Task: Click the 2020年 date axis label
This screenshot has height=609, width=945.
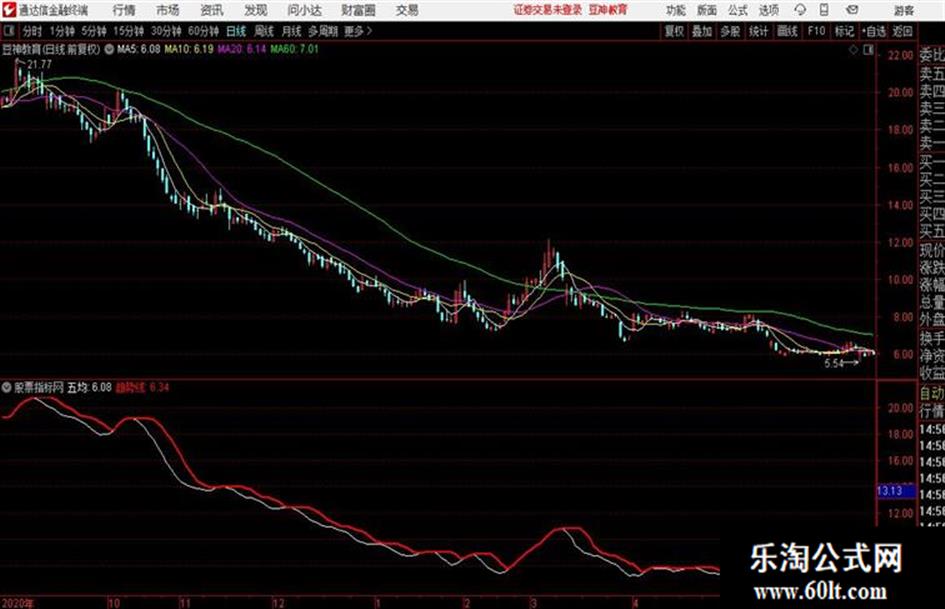Action: [18, 603]
